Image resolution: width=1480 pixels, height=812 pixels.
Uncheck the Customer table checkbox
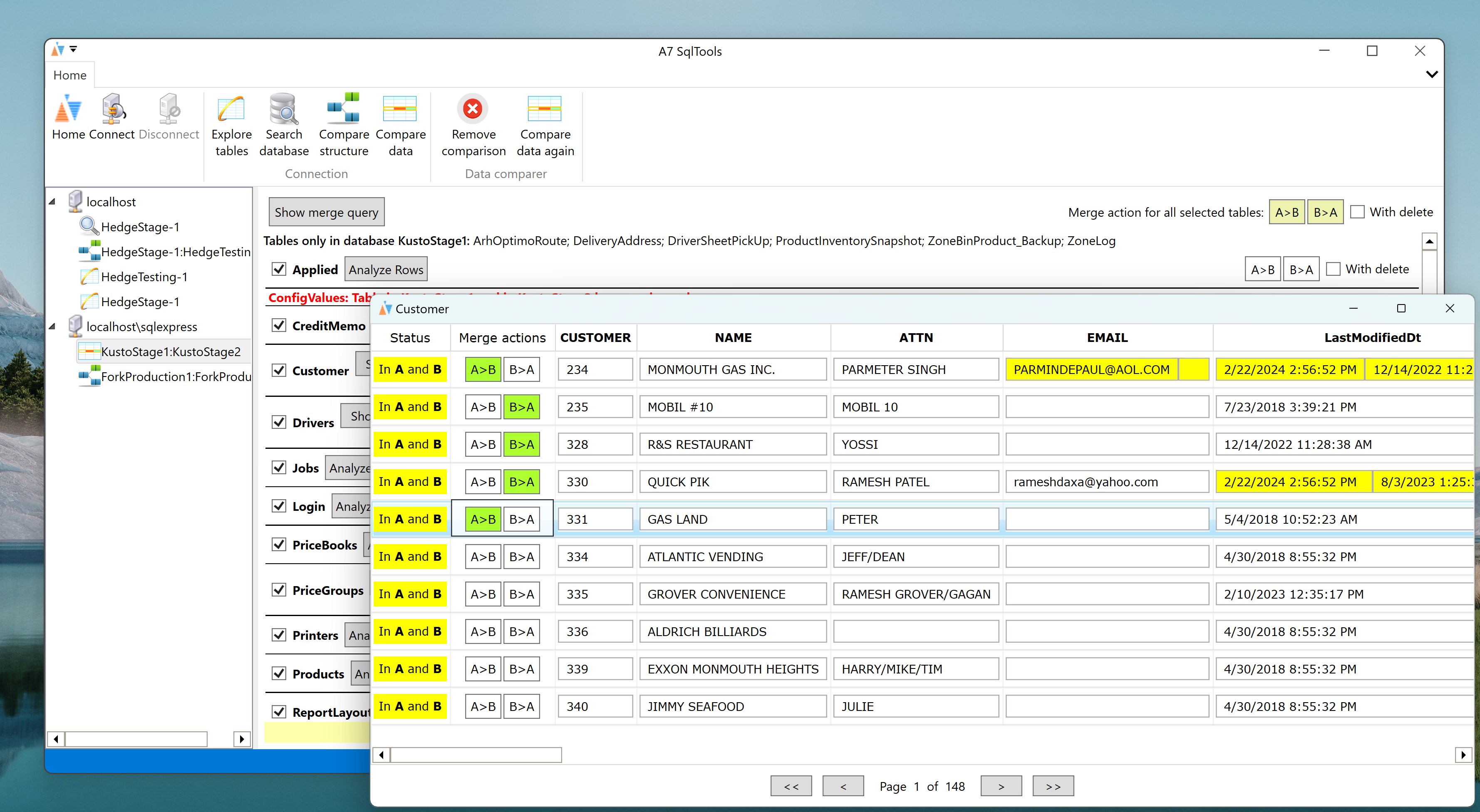279,370
